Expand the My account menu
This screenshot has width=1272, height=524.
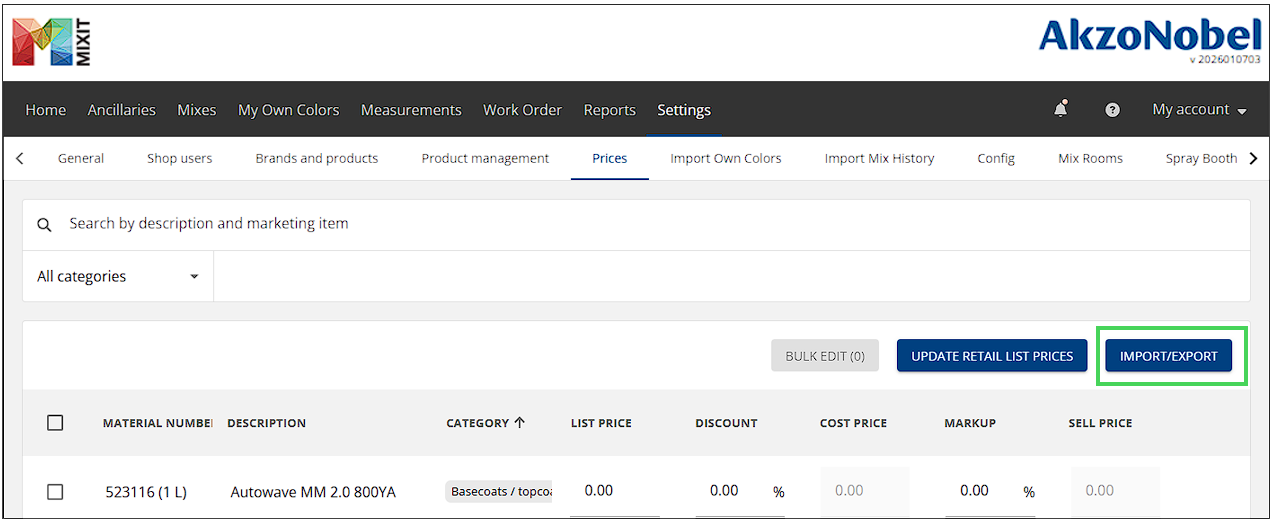[x=1199, y=110]
